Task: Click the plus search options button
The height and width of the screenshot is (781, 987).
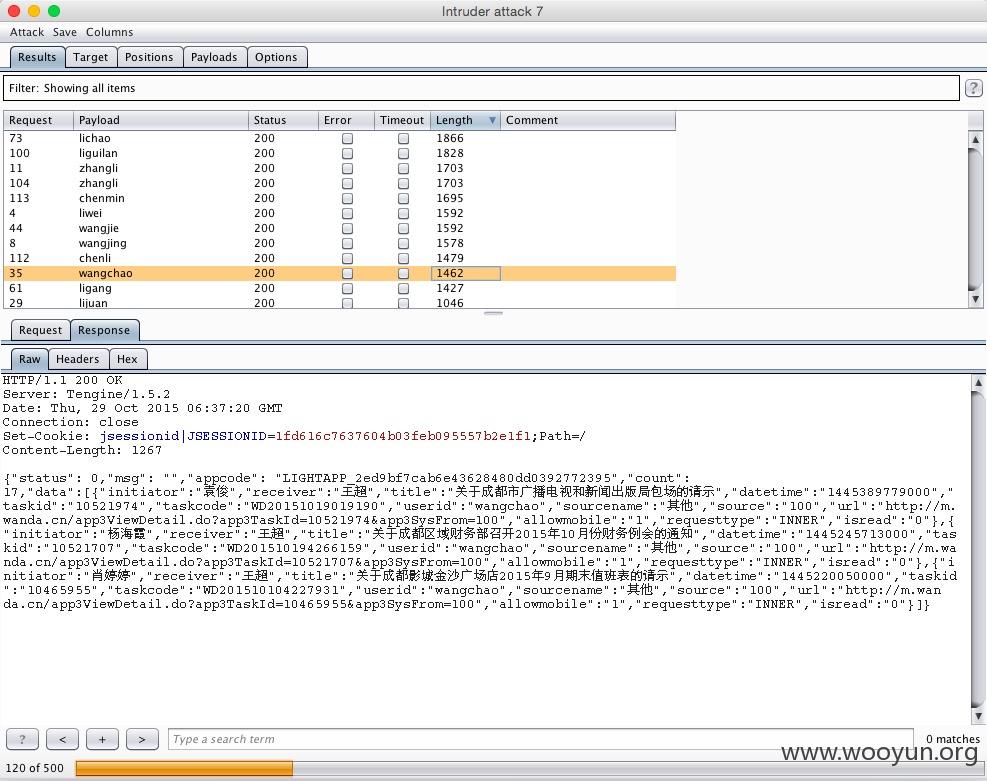Action: click(102, 739)
